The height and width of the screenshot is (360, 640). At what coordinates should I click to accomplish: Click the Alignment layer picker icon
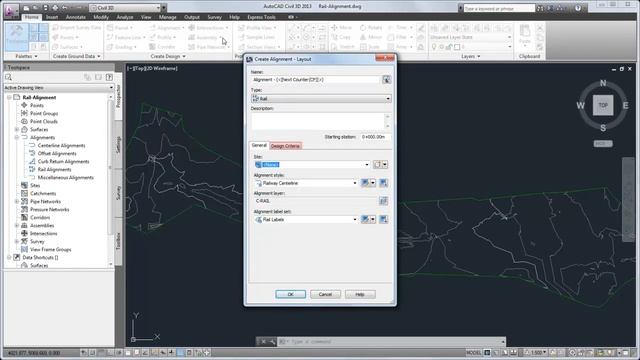tap(383, 201)
